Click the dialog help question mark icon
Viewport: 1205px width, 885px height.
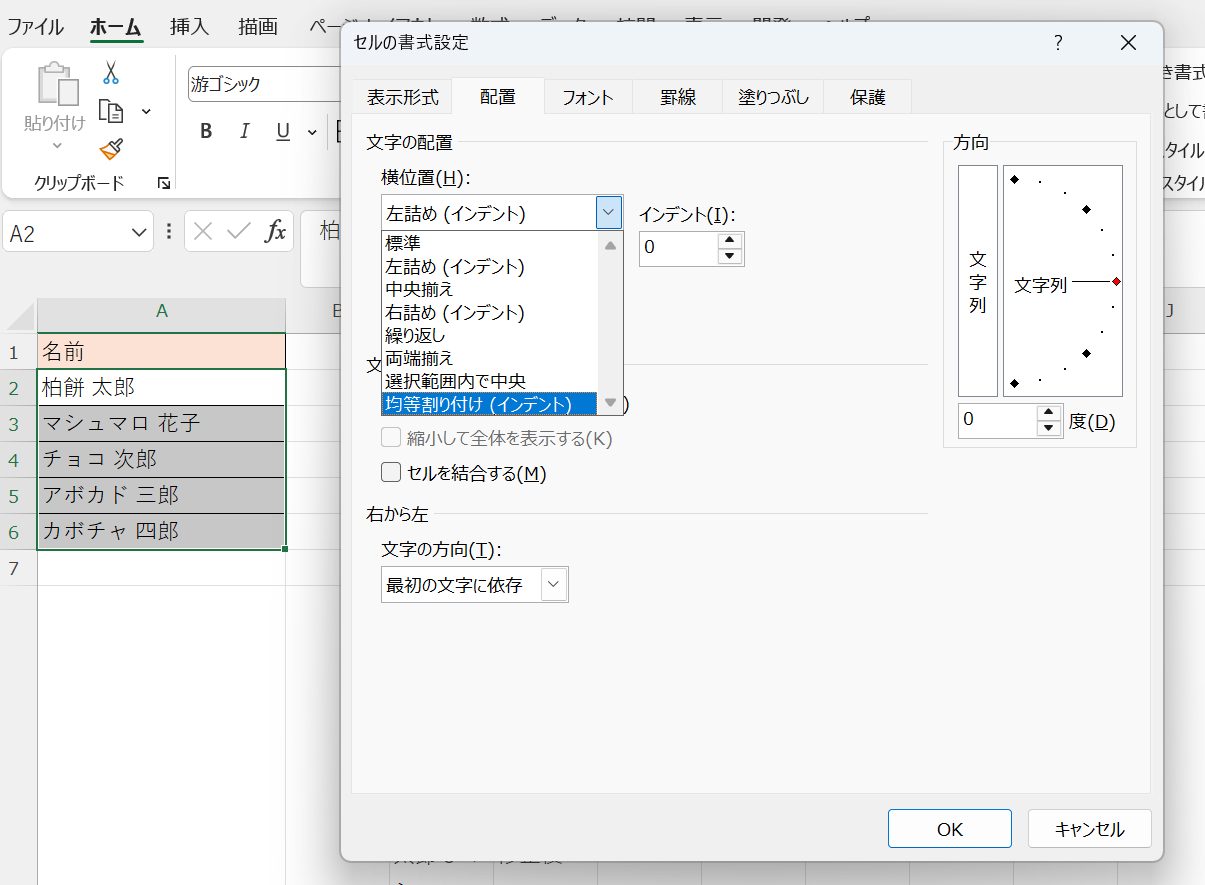point(1058,43)
